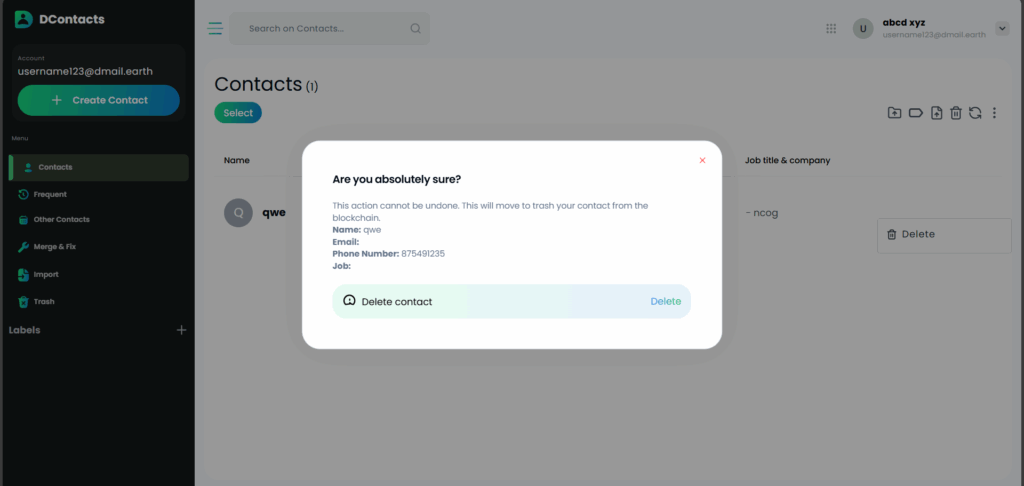Open the apps grid launcher

(831, 29)
